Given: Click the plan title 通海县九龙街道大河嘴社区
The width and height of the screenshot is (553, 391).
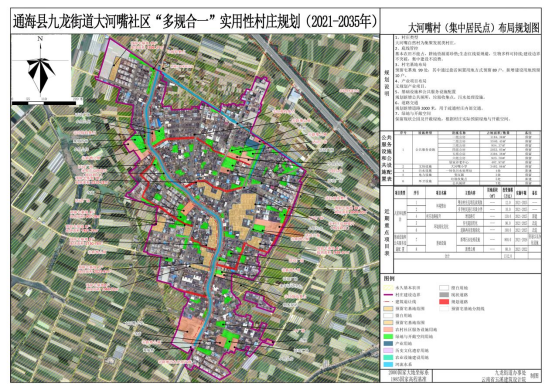Looking at the screenshot, I should [x=83, y=22].
